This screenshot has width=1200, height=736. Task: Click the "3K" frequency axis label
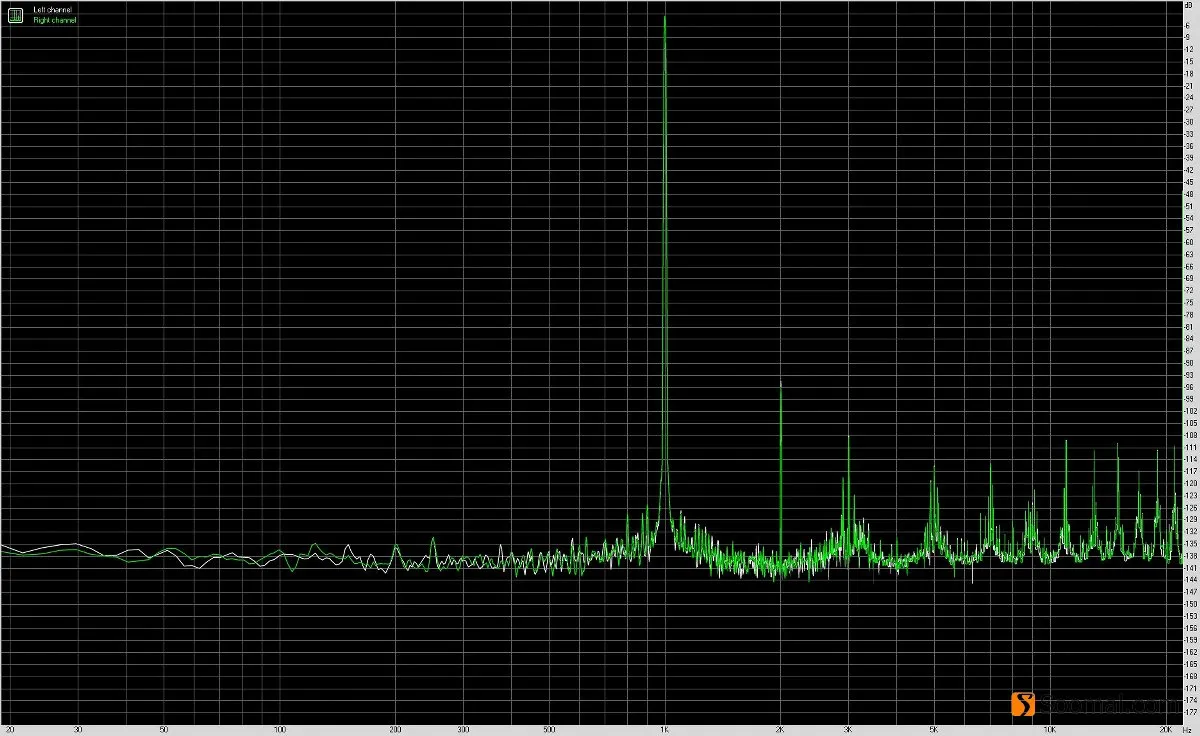coord(849,730)
